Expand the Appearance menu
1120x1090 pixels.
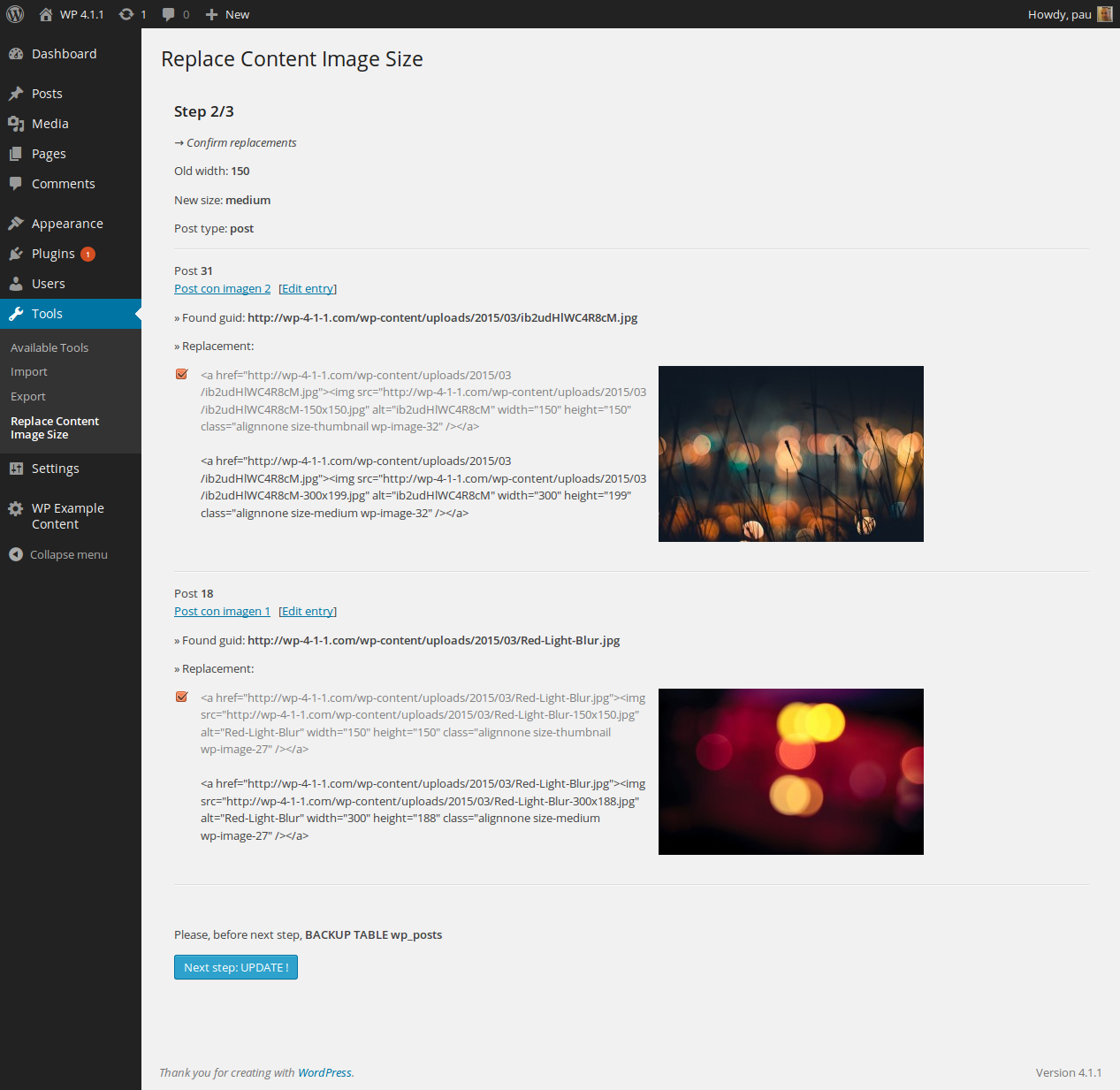tap(67, 224)
